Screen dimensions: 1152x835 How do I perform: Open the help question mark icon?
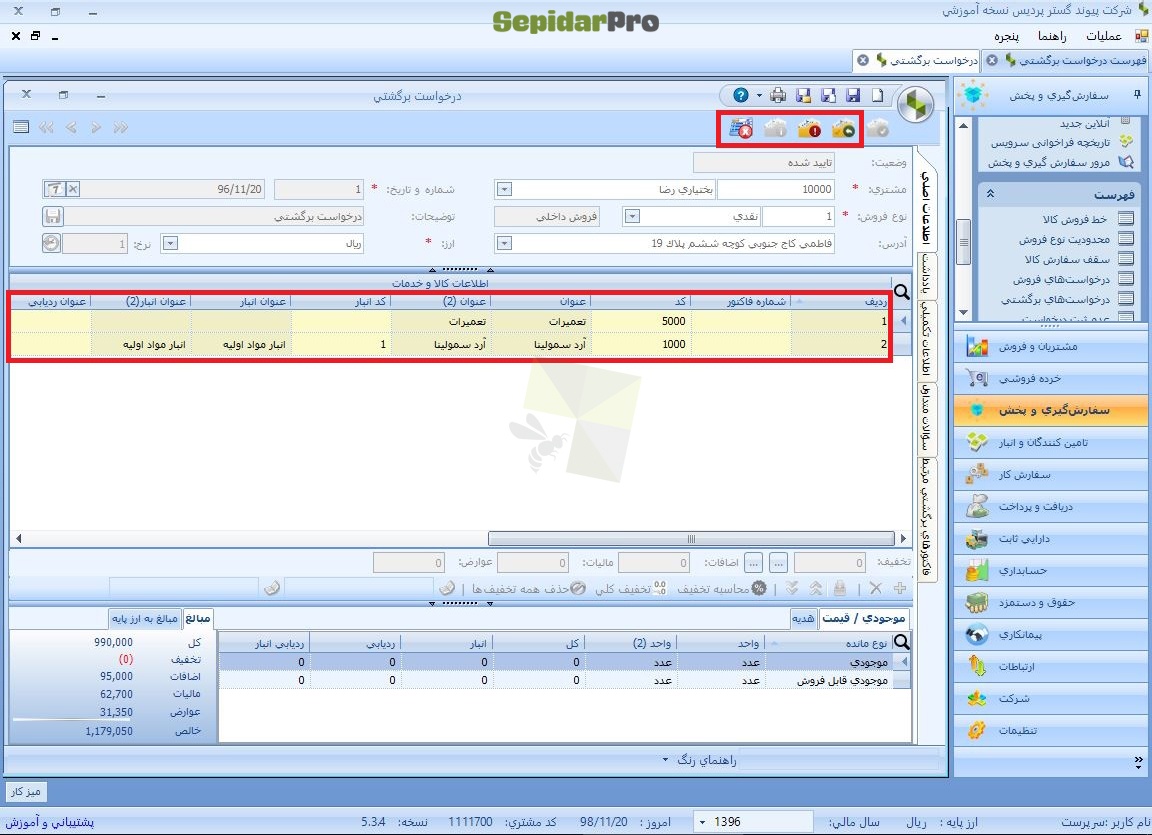pyautogui.click(x=741, y=95)
